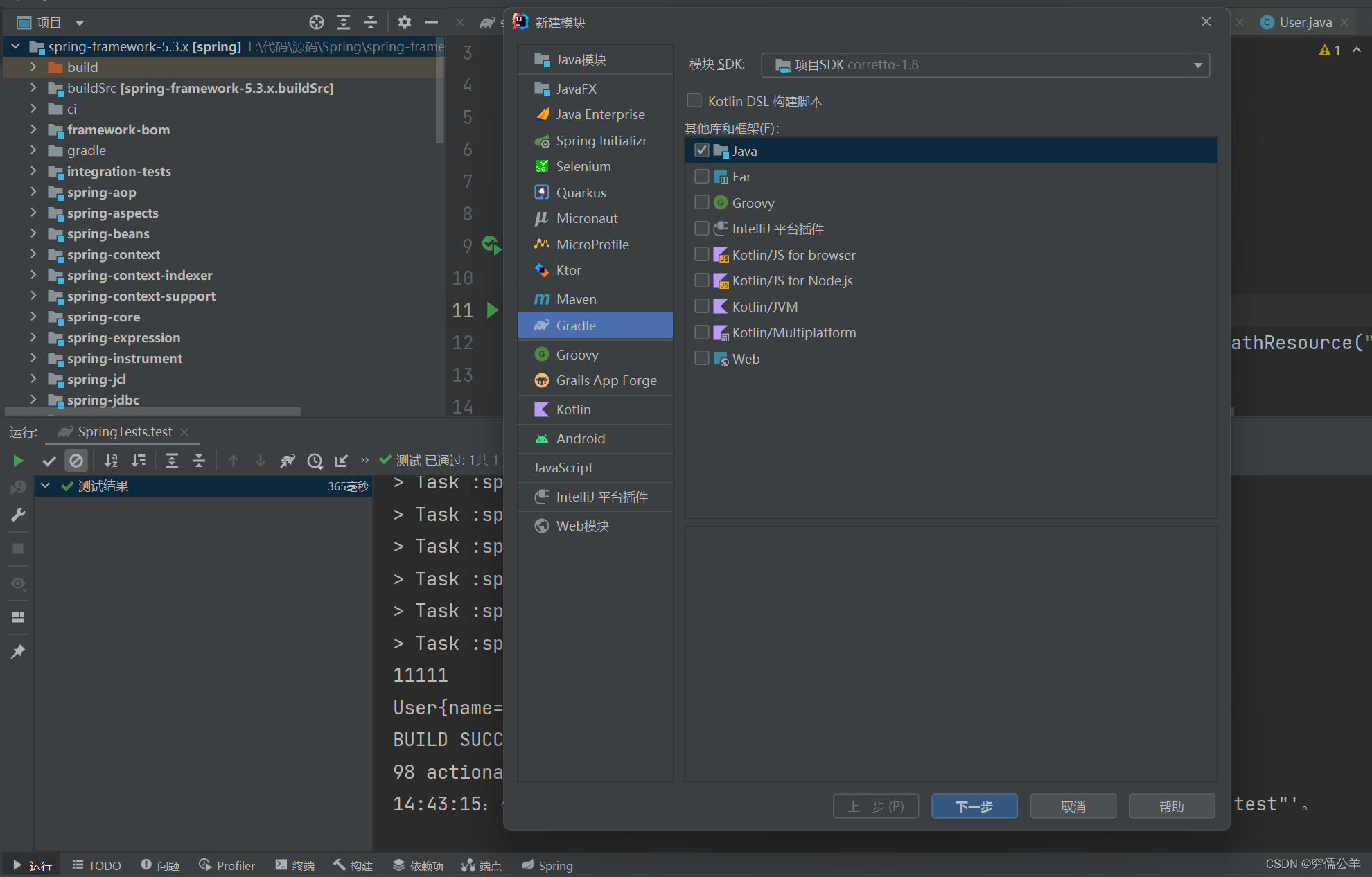Screen dimensions: 1372x877
Task: Expand the spring-beans module folder
Action: click(33, 233)
